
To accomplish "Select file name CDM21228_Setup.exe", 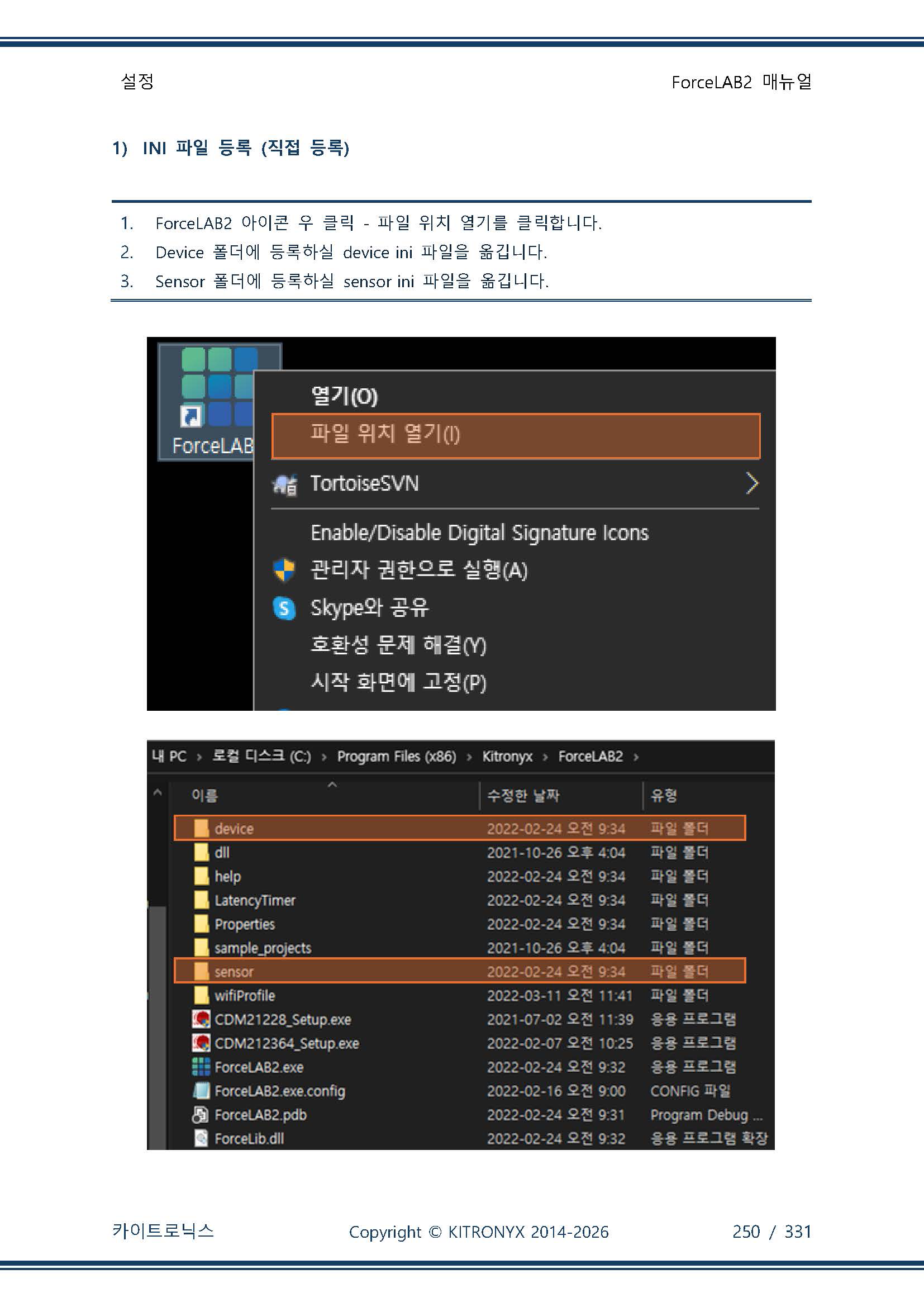I will click(283, 1020).
